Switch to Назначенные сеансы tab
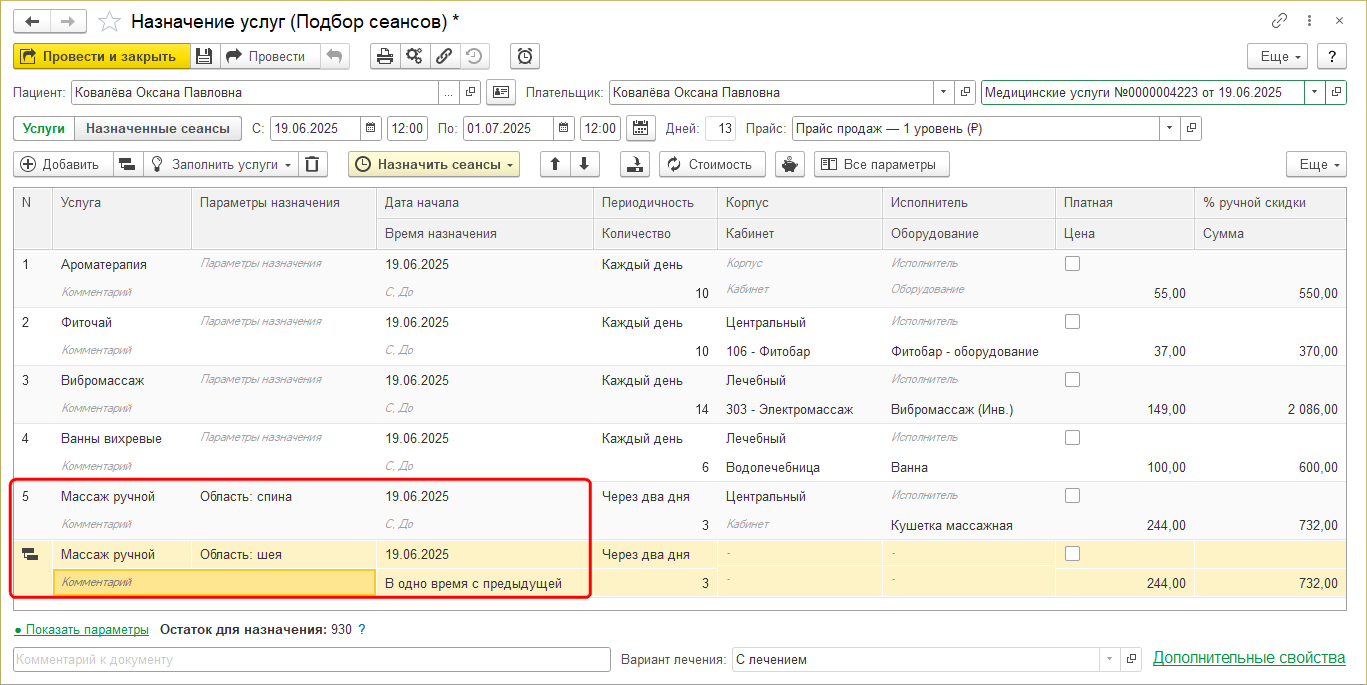Viewport: 1367px width, 685px height. [x=158, y=128]
